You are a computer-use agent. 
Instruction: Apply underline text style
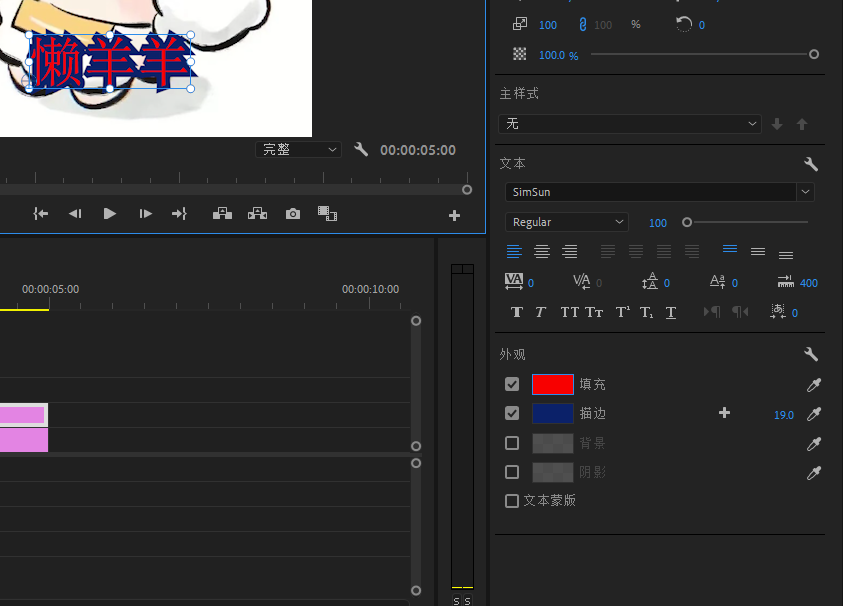[671, 312]
